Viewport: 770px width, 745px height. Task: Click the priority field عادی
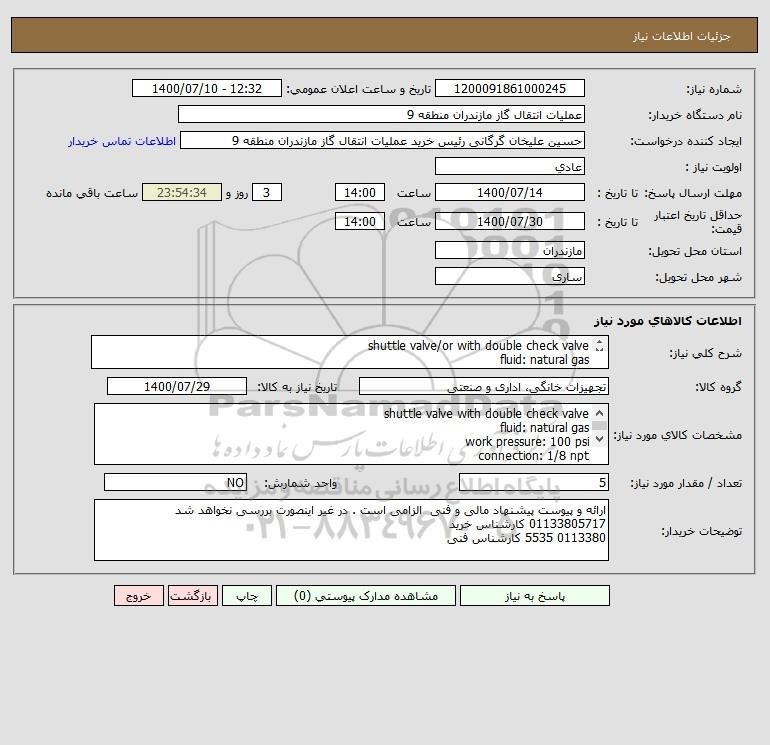510,167
